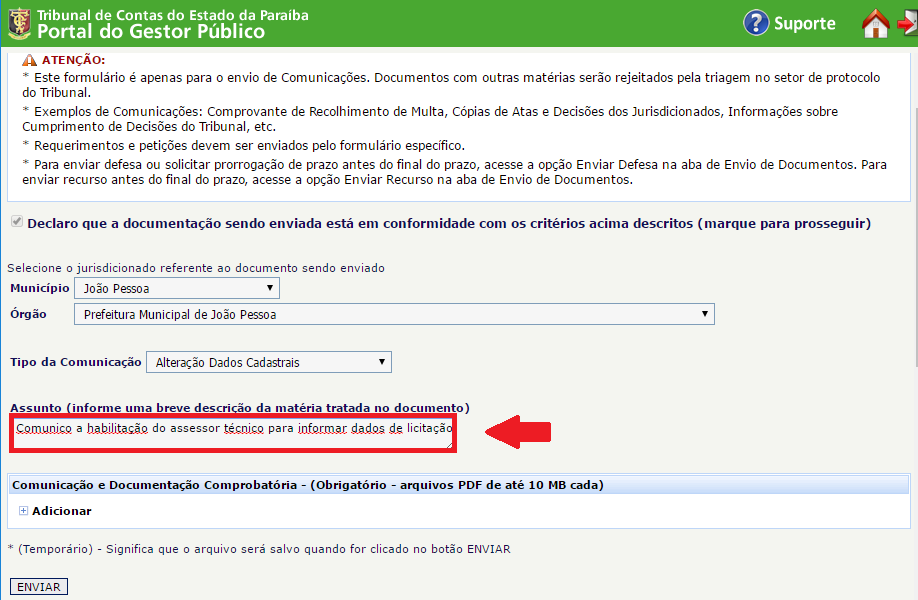The height and width of the screenshot is (600, 918).
Task: Click the Tribunal de Contas crest logo
Action: (19, 23)
